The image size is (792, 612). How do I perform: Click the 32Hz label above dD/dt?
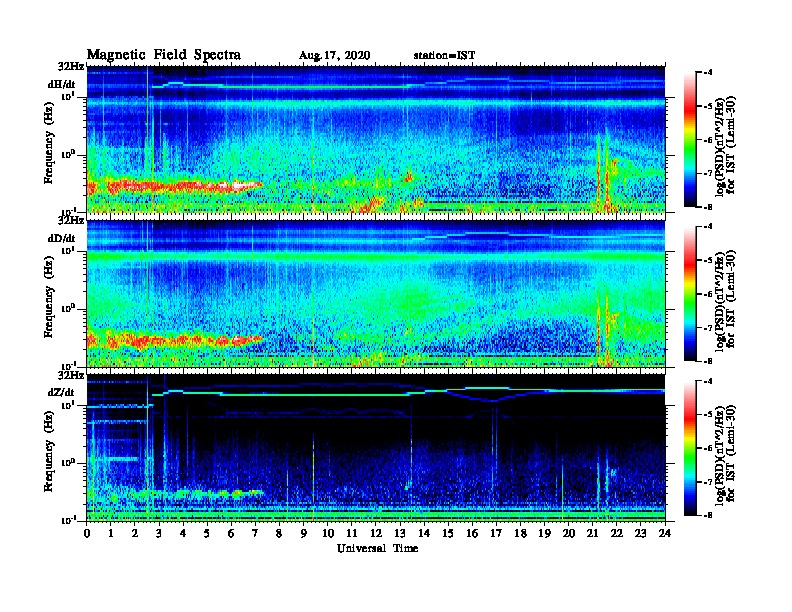pyautogui.click(x=71, y=220)
